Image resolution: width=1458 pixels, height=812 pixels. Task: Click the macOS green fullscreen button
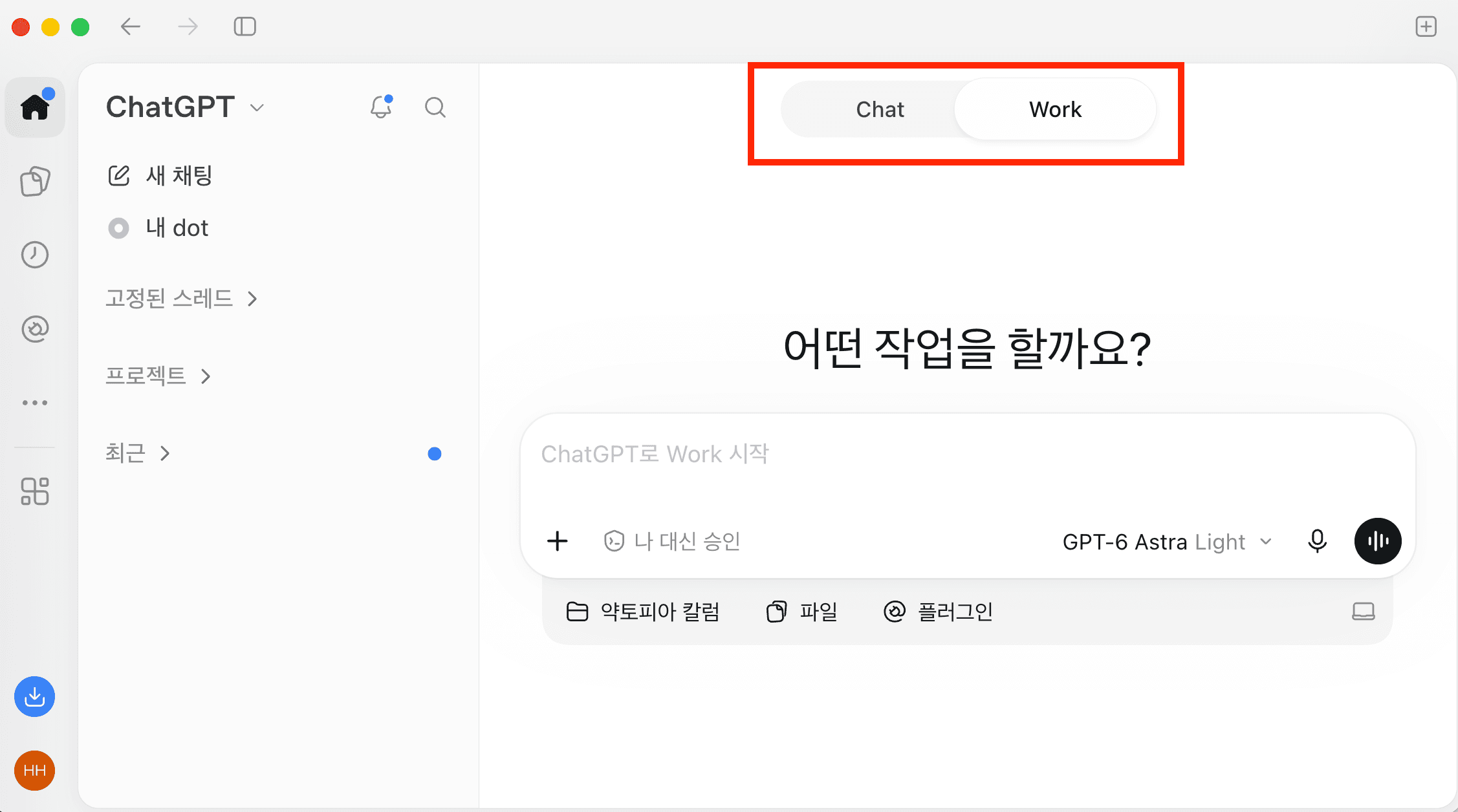click(80, 27)
